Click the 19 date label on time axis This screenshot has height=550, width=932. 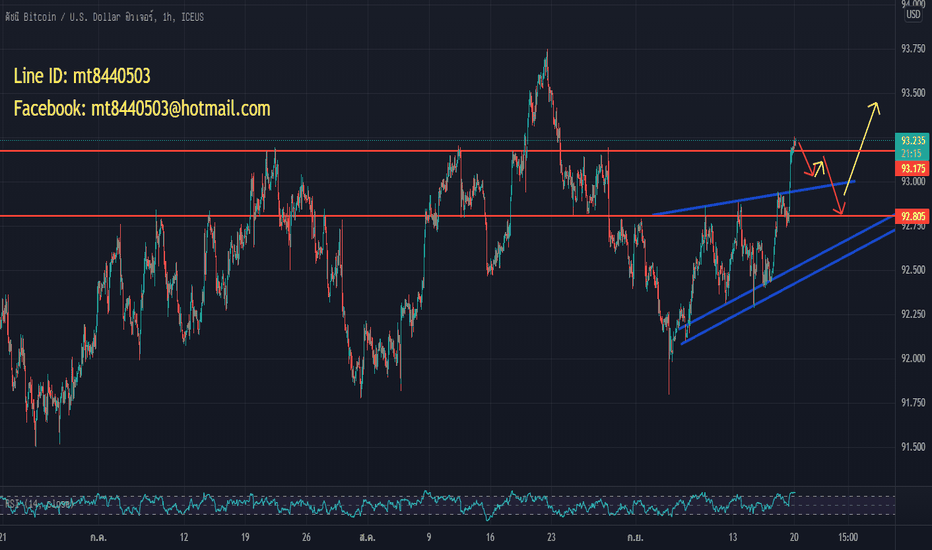tap(245, 537)
